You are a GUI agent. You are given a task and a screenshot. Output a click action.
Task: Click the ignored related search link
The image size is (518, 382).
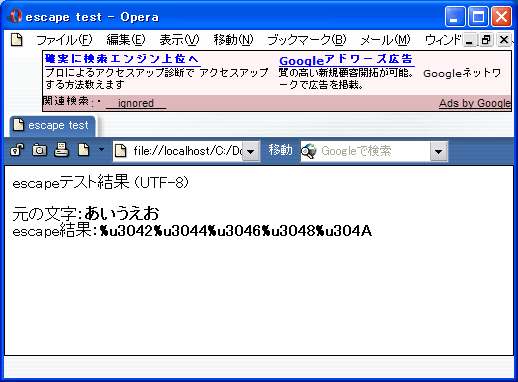tap(136, 103)
